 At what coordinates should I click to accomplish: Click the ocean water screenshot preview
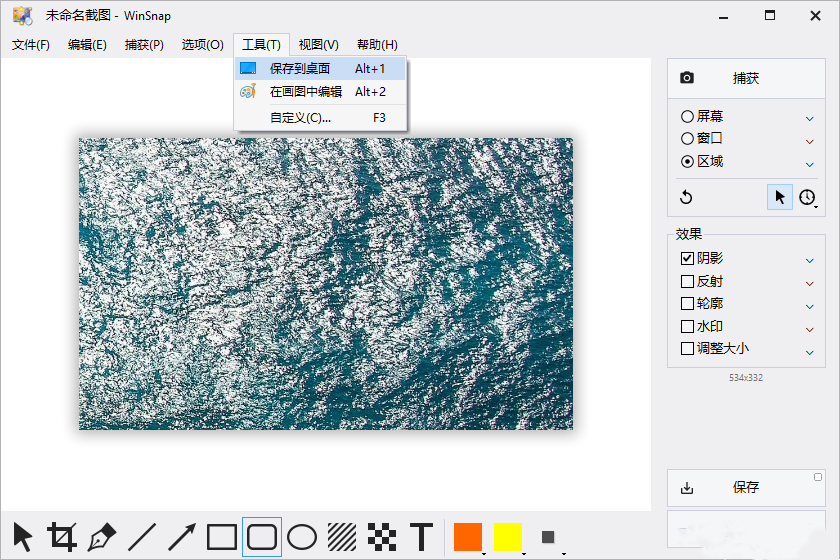(326, 284)
